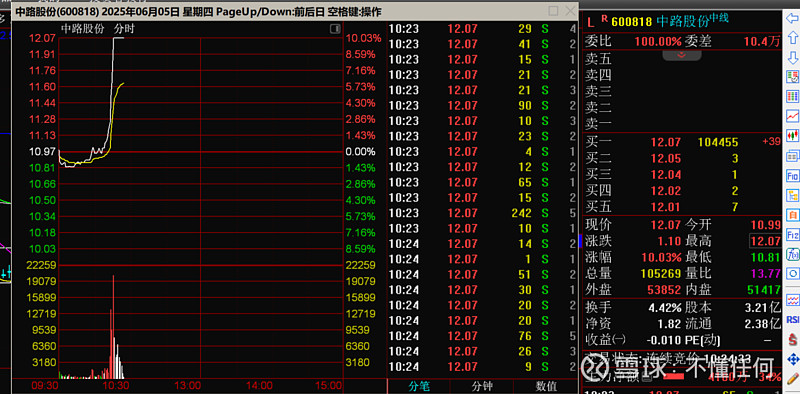Click the up arrow sidebar icon
Screen dimensions: 800x394
click(792, 38)
